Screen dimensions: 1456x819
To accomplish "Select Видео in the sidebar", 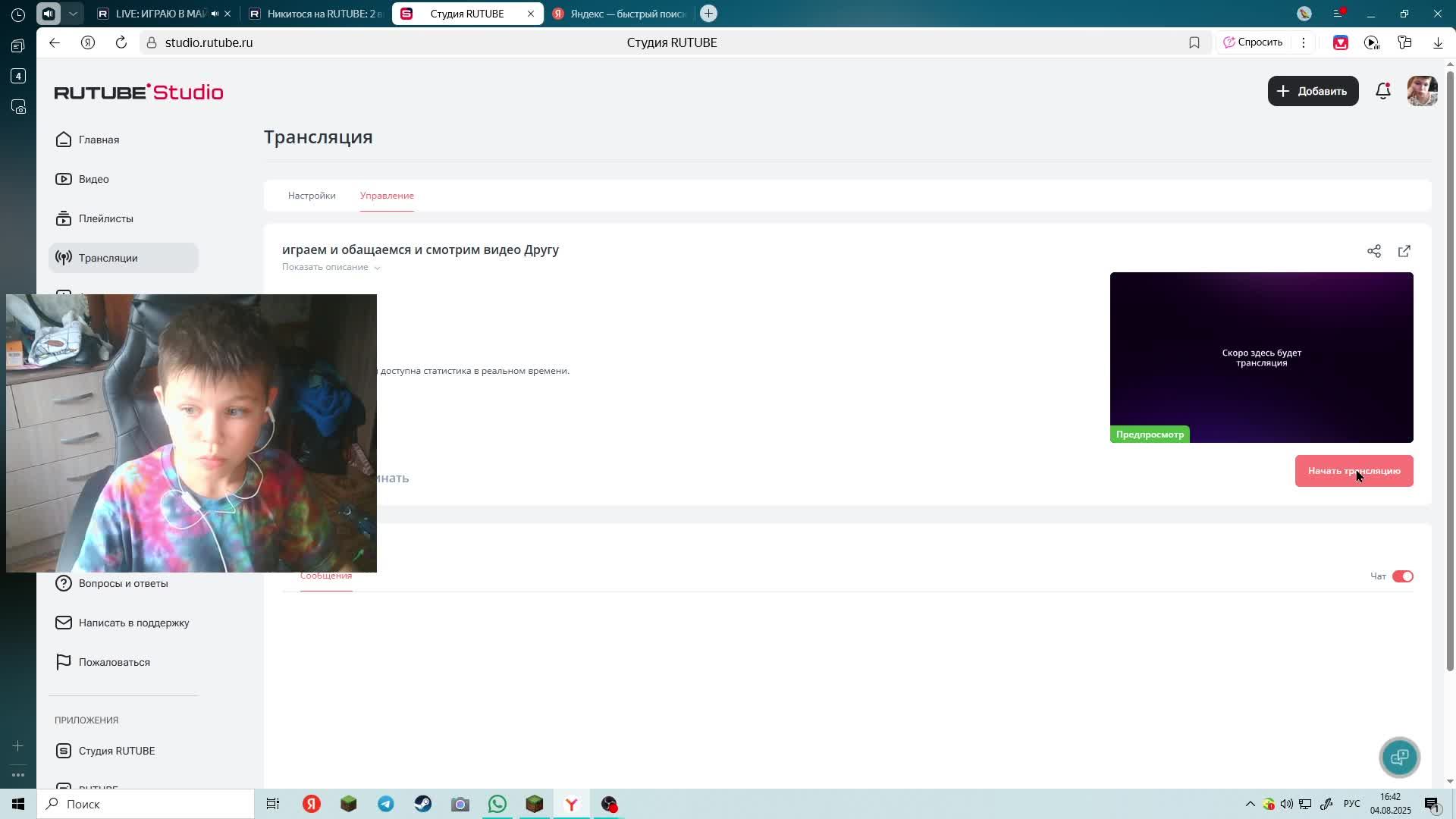I will [x=94, y=179].
